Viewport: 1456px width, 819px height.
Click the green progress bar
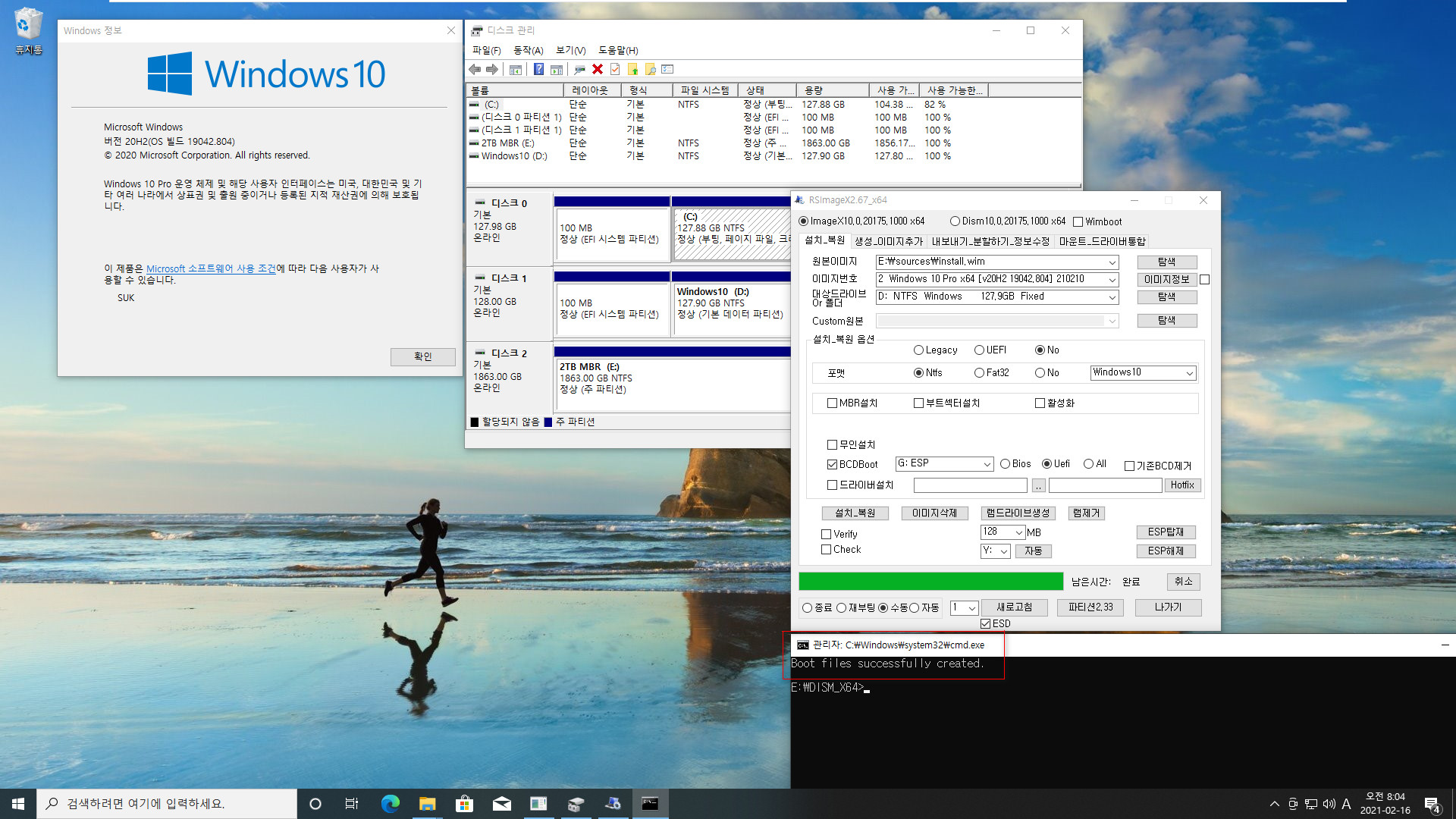[x=930, y=582]
